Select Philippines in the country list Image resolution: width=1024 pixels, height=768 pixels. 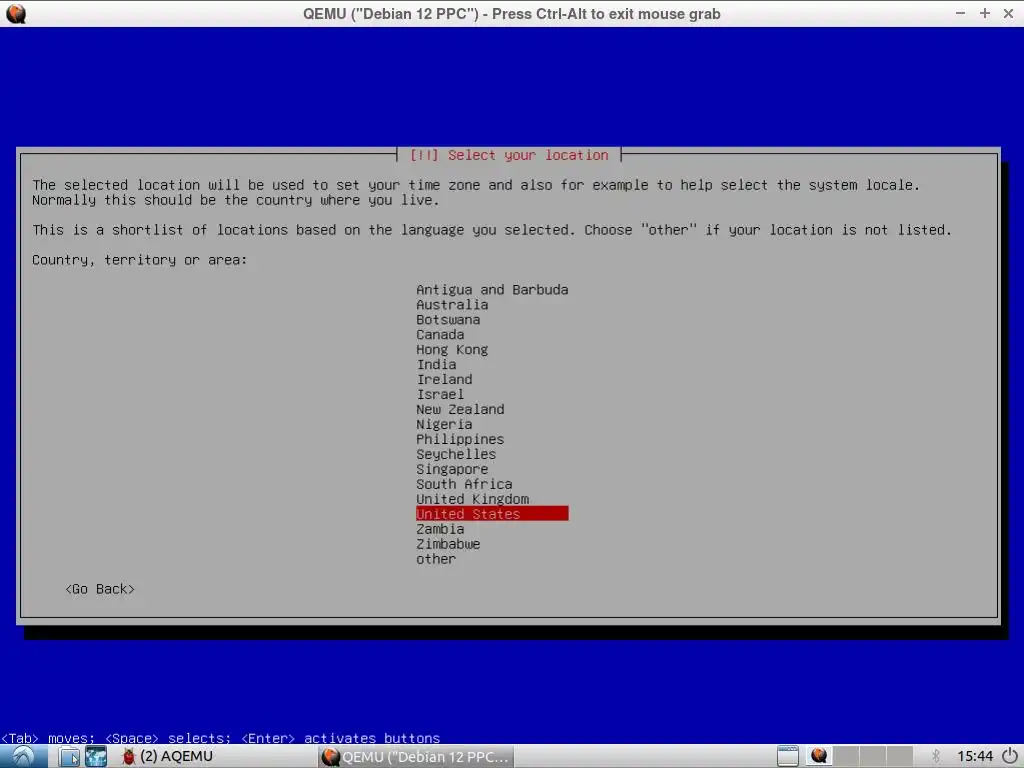(460, 440)
